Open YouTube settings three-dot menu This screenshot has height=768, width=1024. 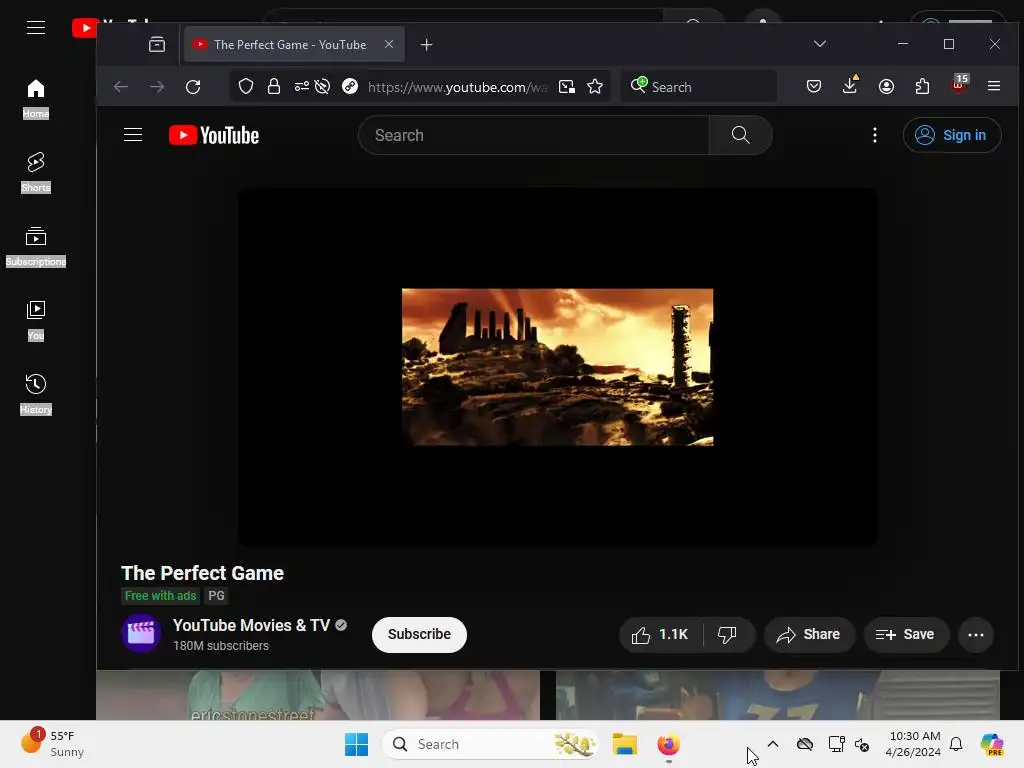click(875, 135)
